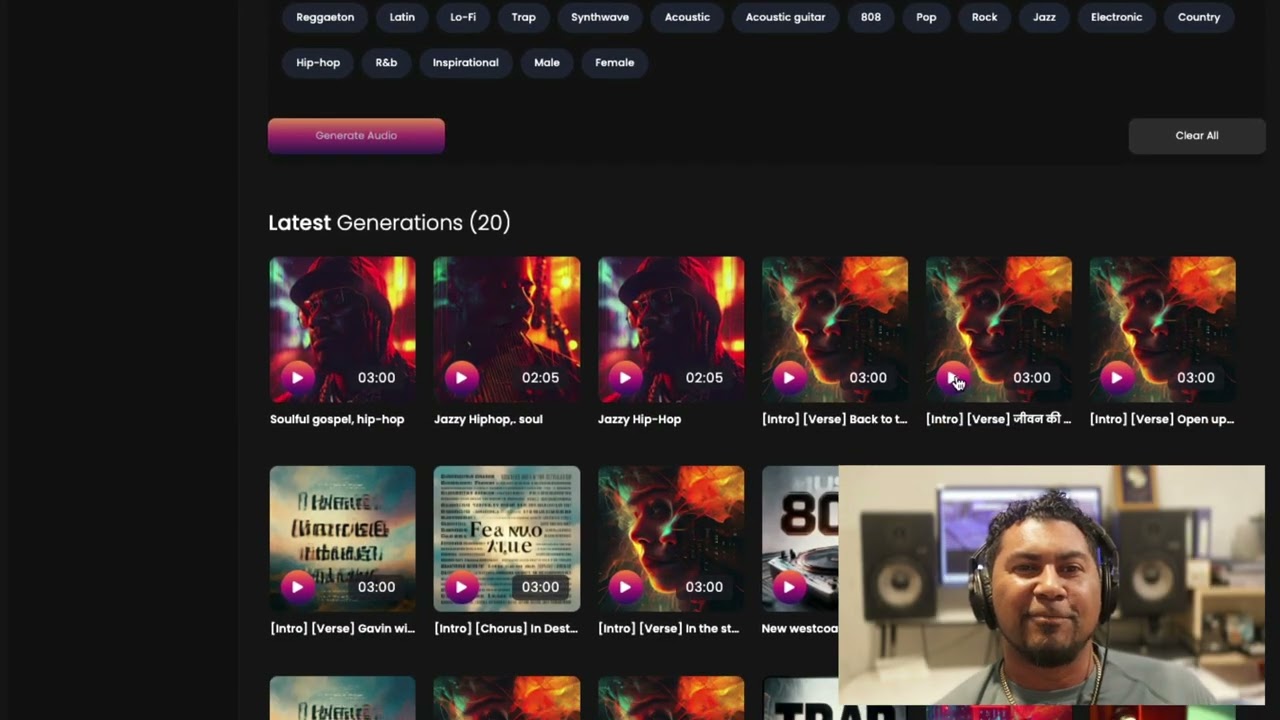Click the 'Latest Generations (20)' heading
The width and height of the screenshot is (1280, 720).
pos(389,222)
